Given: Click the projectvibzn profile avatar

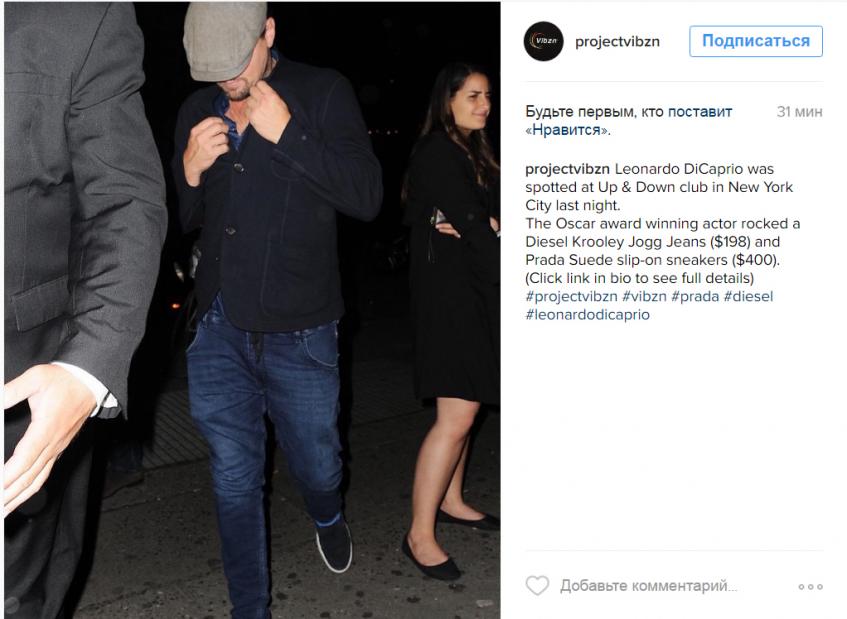Looking at the screenshot, I should [543, 41].
